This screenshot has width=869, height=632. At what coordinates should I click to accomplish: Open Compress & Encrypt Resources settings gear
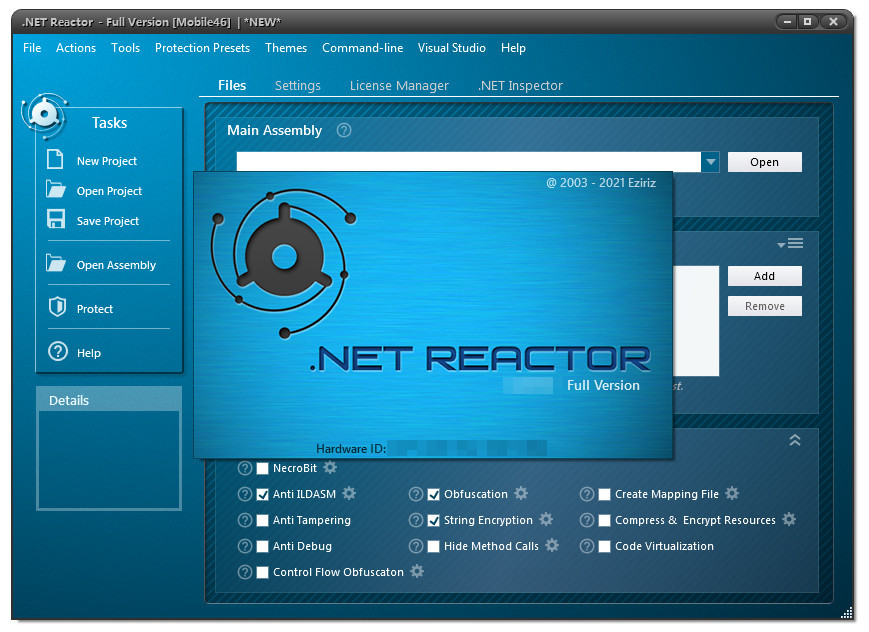[x=789, y=519]
